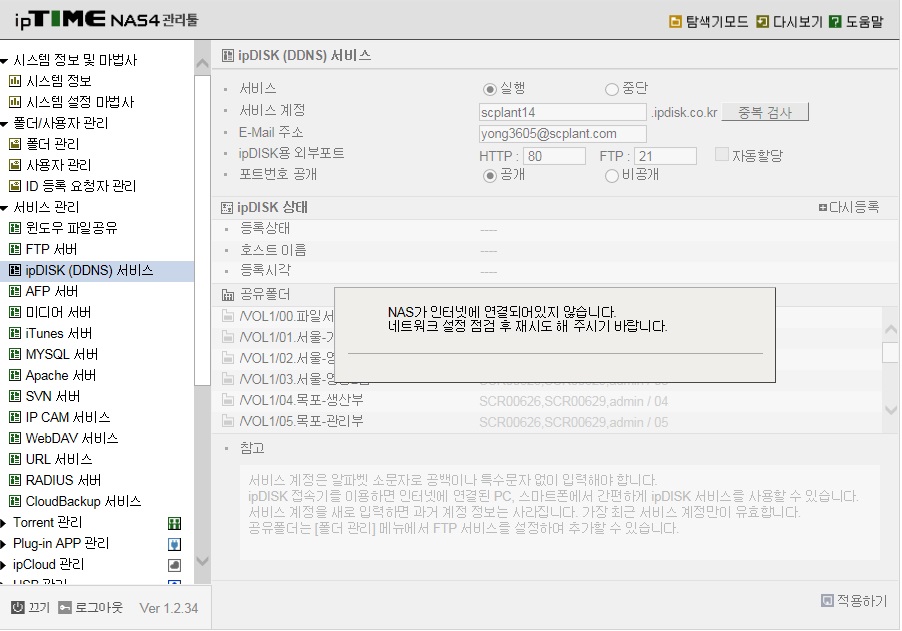
Task: Expand Plug-in APP 관리 section
Action: pos(3,544)
